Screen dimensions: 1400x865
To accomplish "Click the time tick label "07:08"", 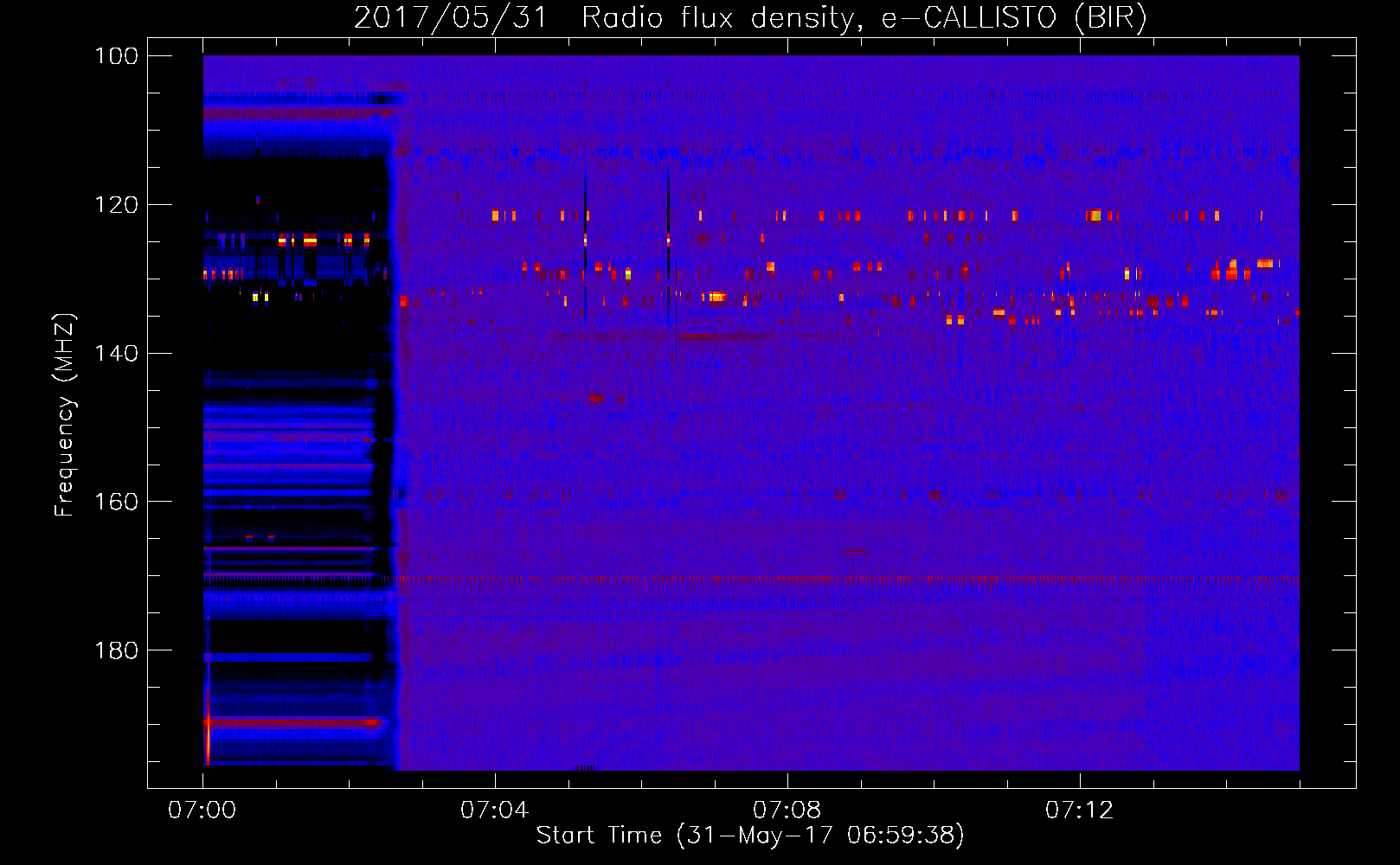I will click(x=787, y=811).
